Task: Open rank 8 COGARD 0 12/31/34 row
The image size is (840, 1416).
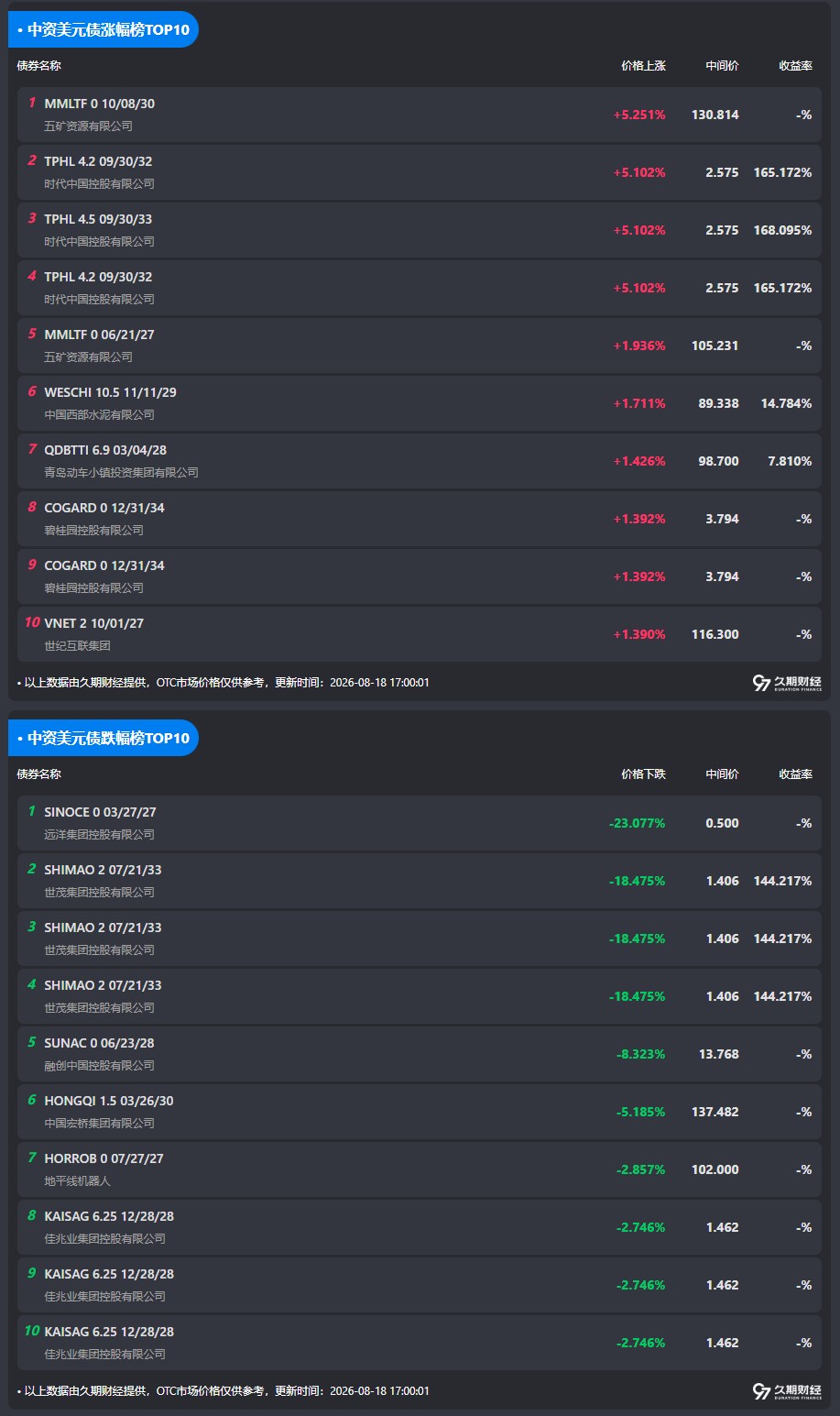Action: click(420, 519)
